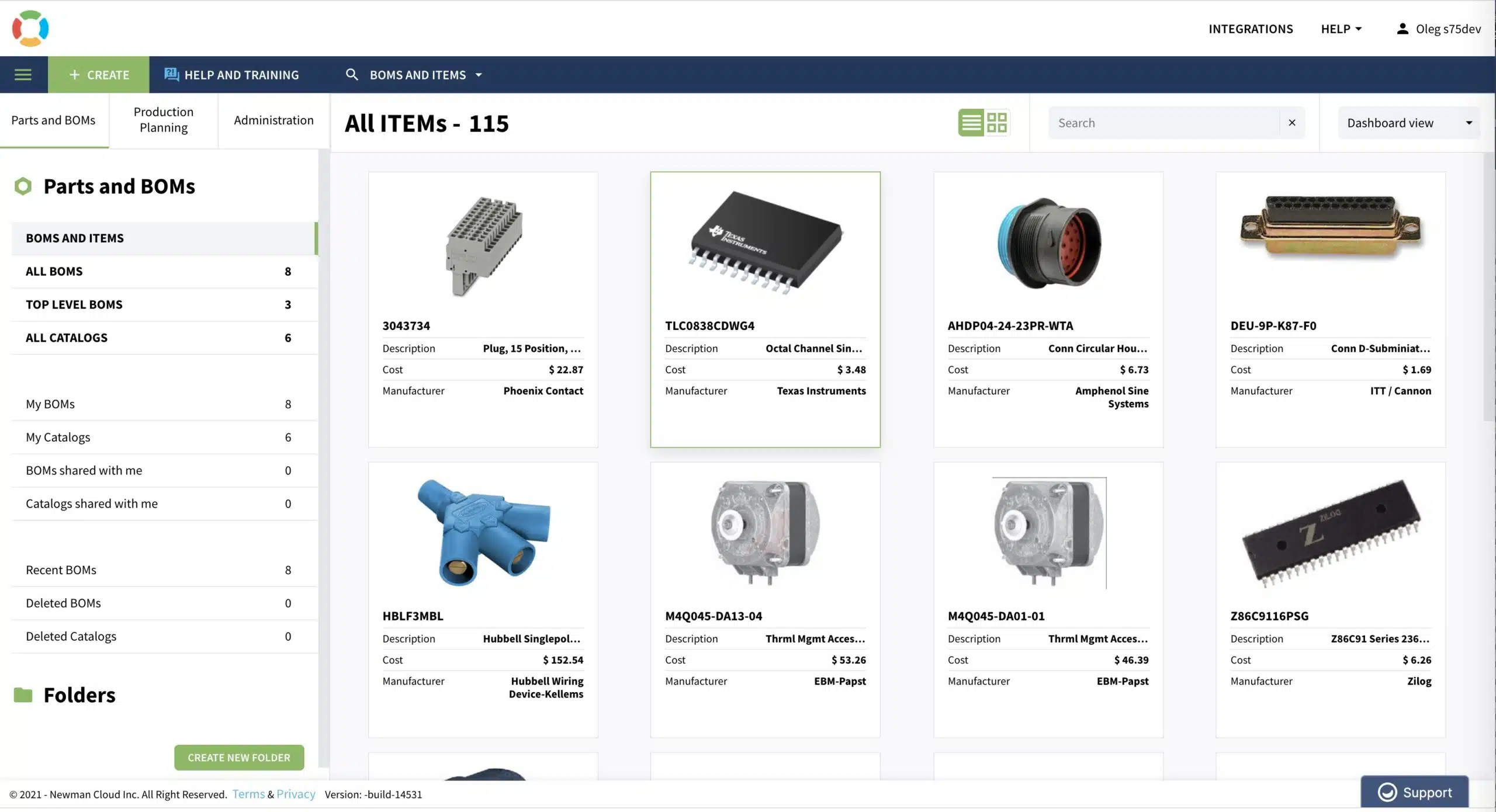
Task: Open ALL CATALOGS list
Action: [x=164, y=338]
